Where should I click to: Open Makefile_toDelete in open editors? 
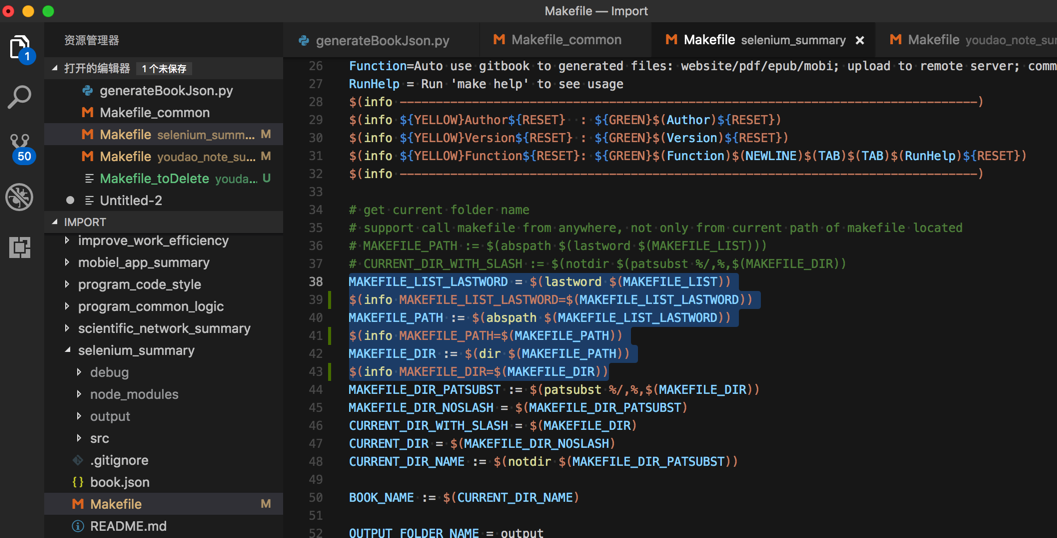pos(154,178)
